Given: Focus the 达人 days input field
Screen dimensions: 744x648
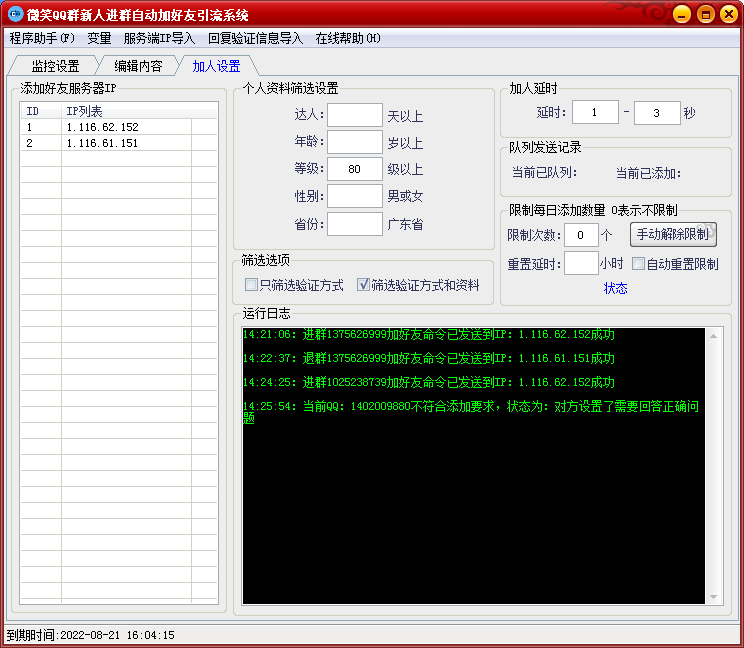Looking at the screenshot, I should [355, 115].
